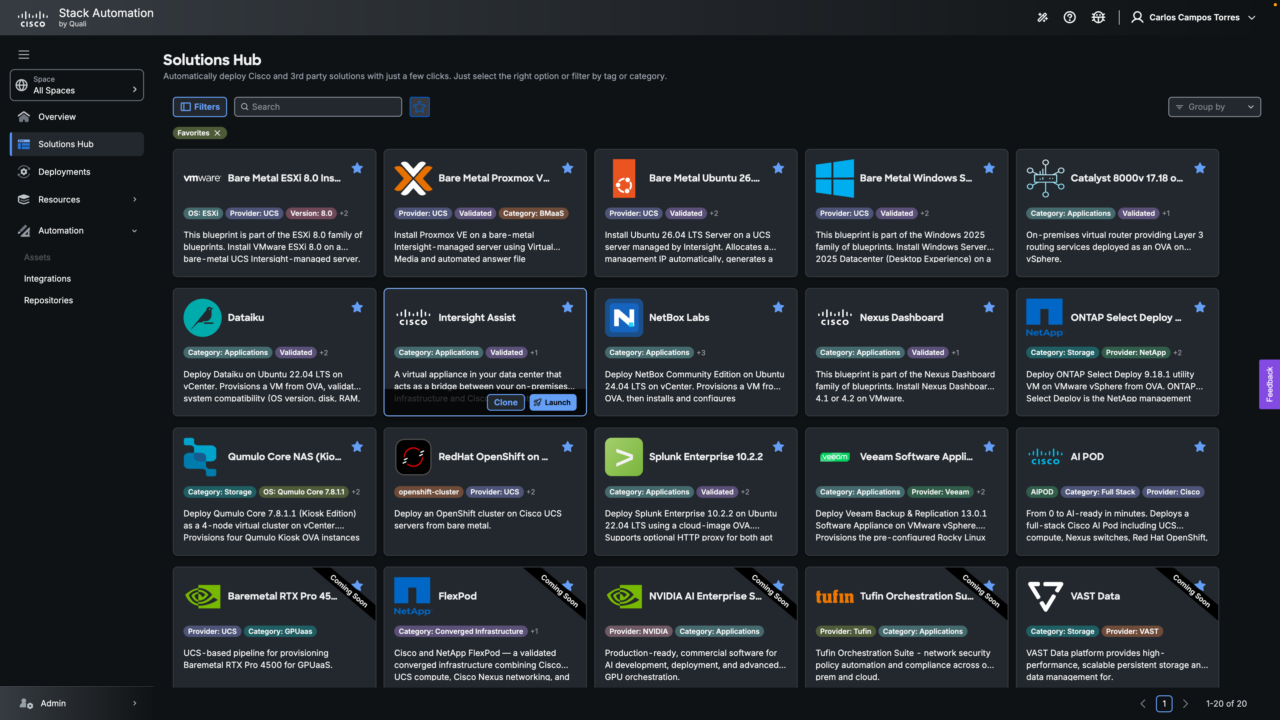This screenshot has width=1280, height=720.
Task: Open Repositories under Automation
Action: [x=48, y=300]
